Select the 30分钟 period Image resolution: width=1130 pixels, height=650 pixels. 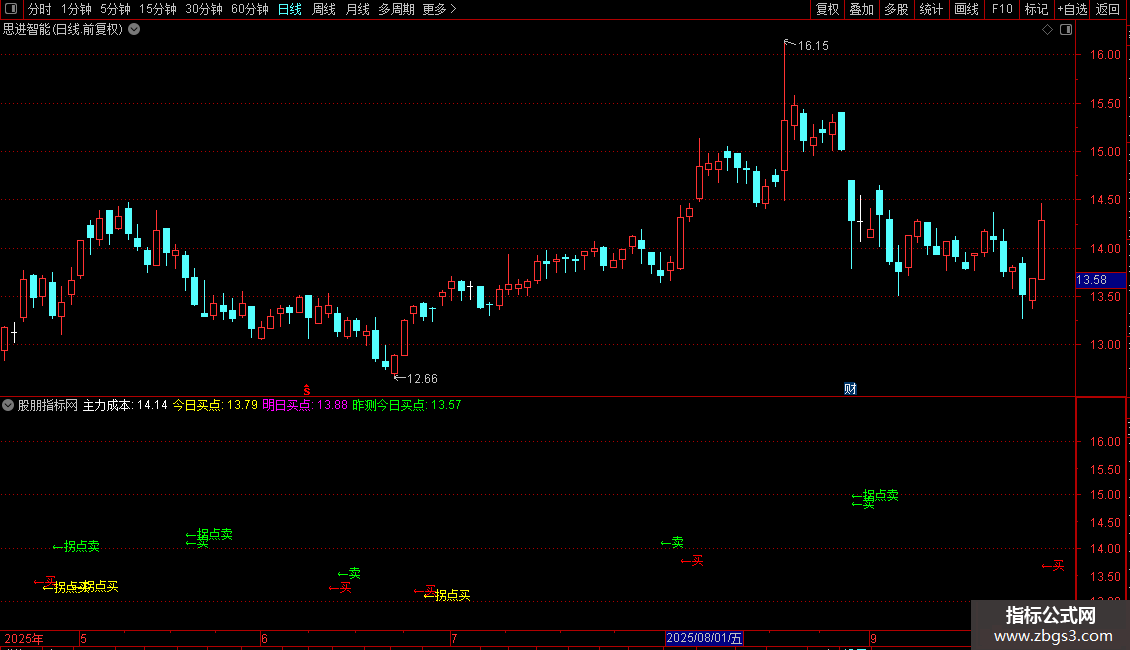(x=204, y=9)
